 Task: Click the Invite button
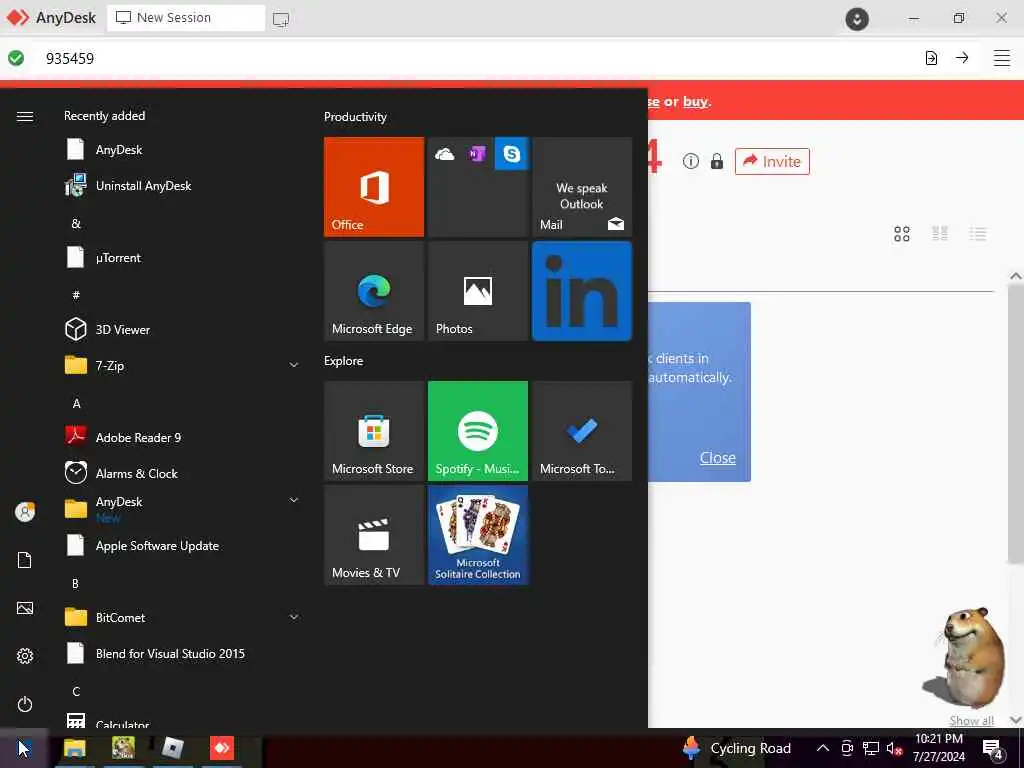(x=772, y=161)
